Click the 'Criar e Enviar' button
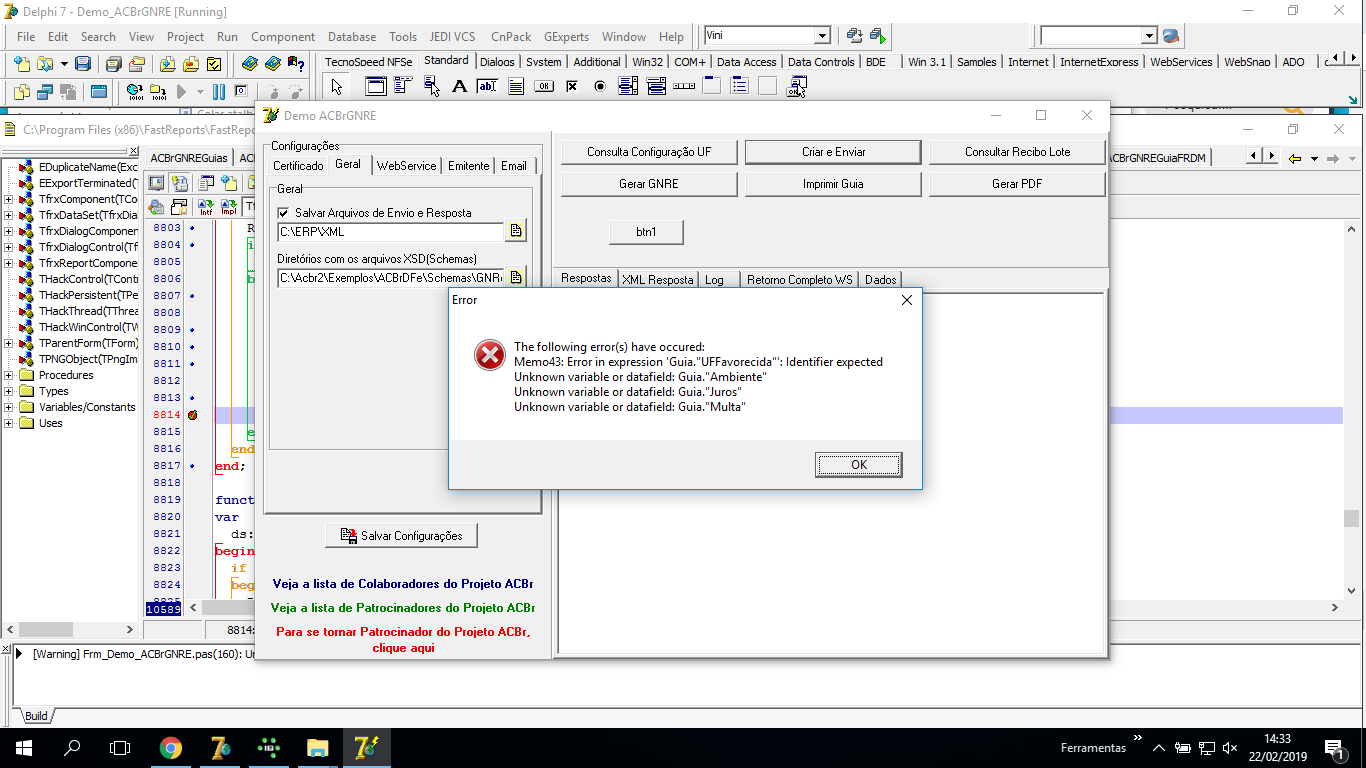 click(833, 152)
